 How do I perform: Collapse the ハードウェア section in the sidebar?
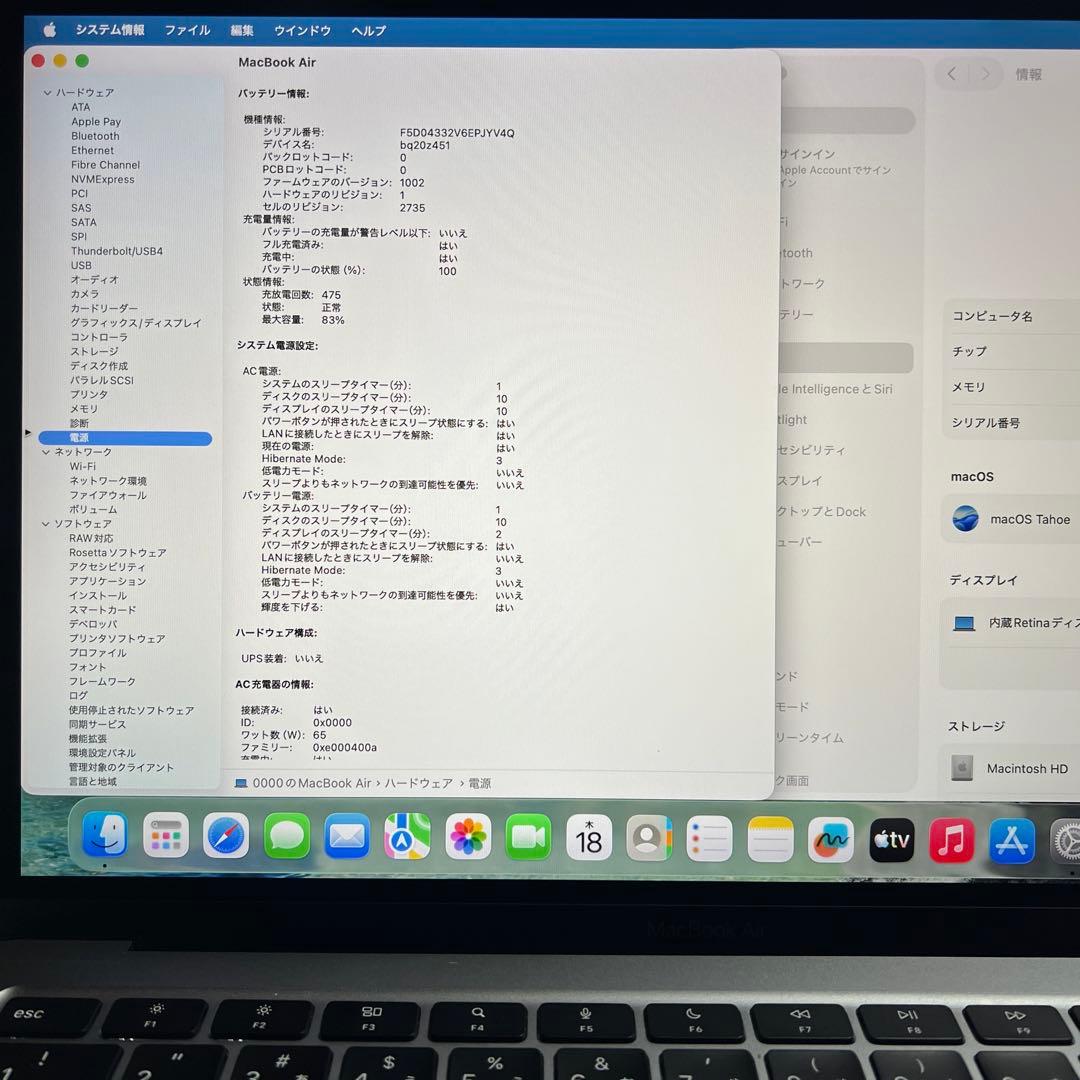[x=47, y=92]
